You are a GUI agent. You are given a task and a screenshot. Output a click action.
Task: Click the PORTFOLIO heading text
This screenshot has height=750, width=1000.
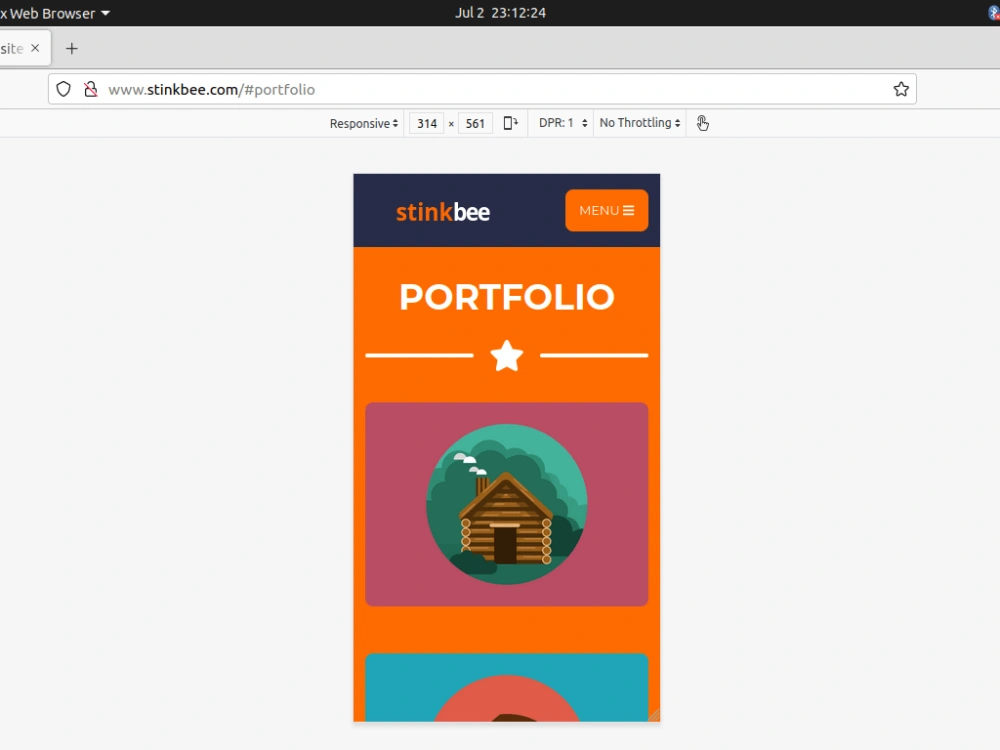pos(506,297)
